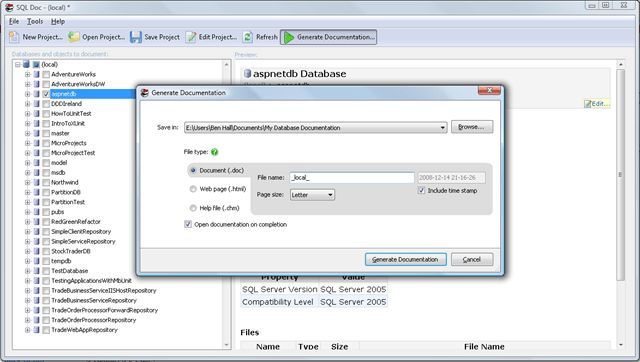Click the Edit... link in preview
The image size is (640, 362).
click(600, 104)
